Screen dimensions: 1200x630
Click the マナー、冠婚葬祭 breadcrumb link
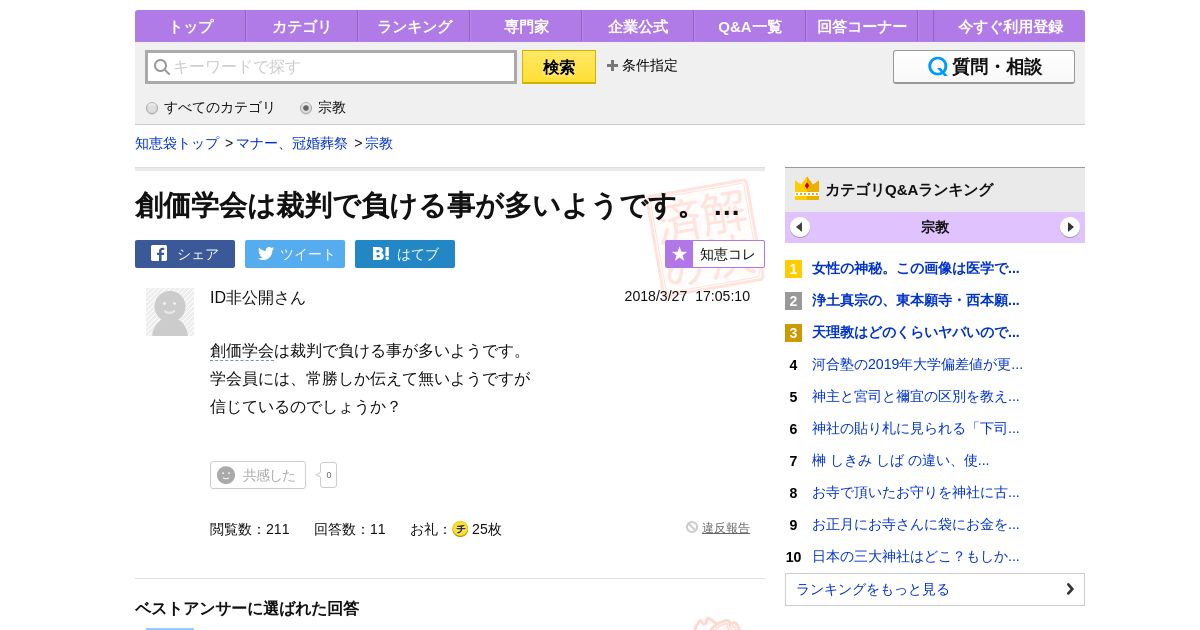292,143
